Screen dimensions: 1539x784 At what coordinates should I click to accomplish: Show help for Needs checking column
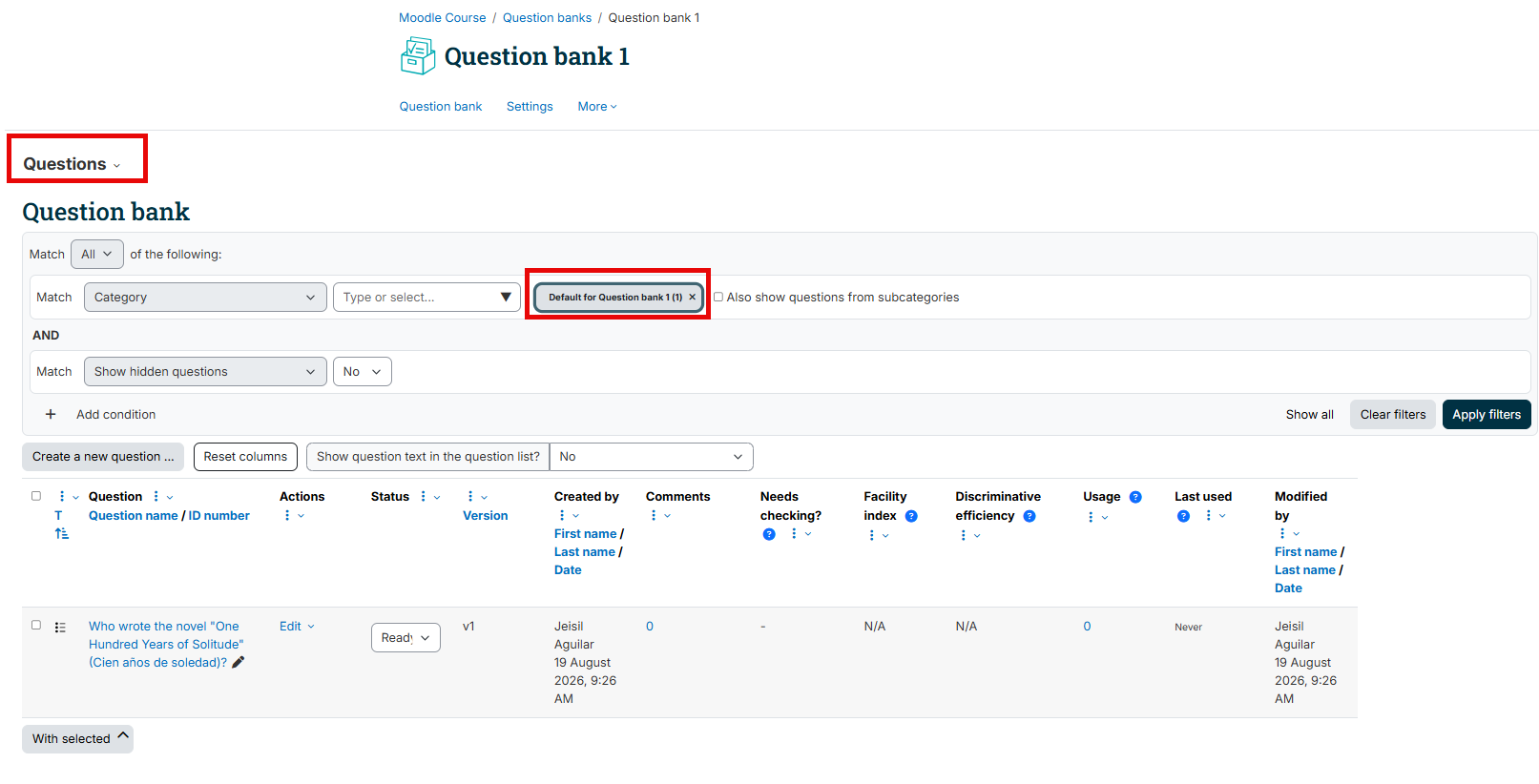[x=769, y=534]
